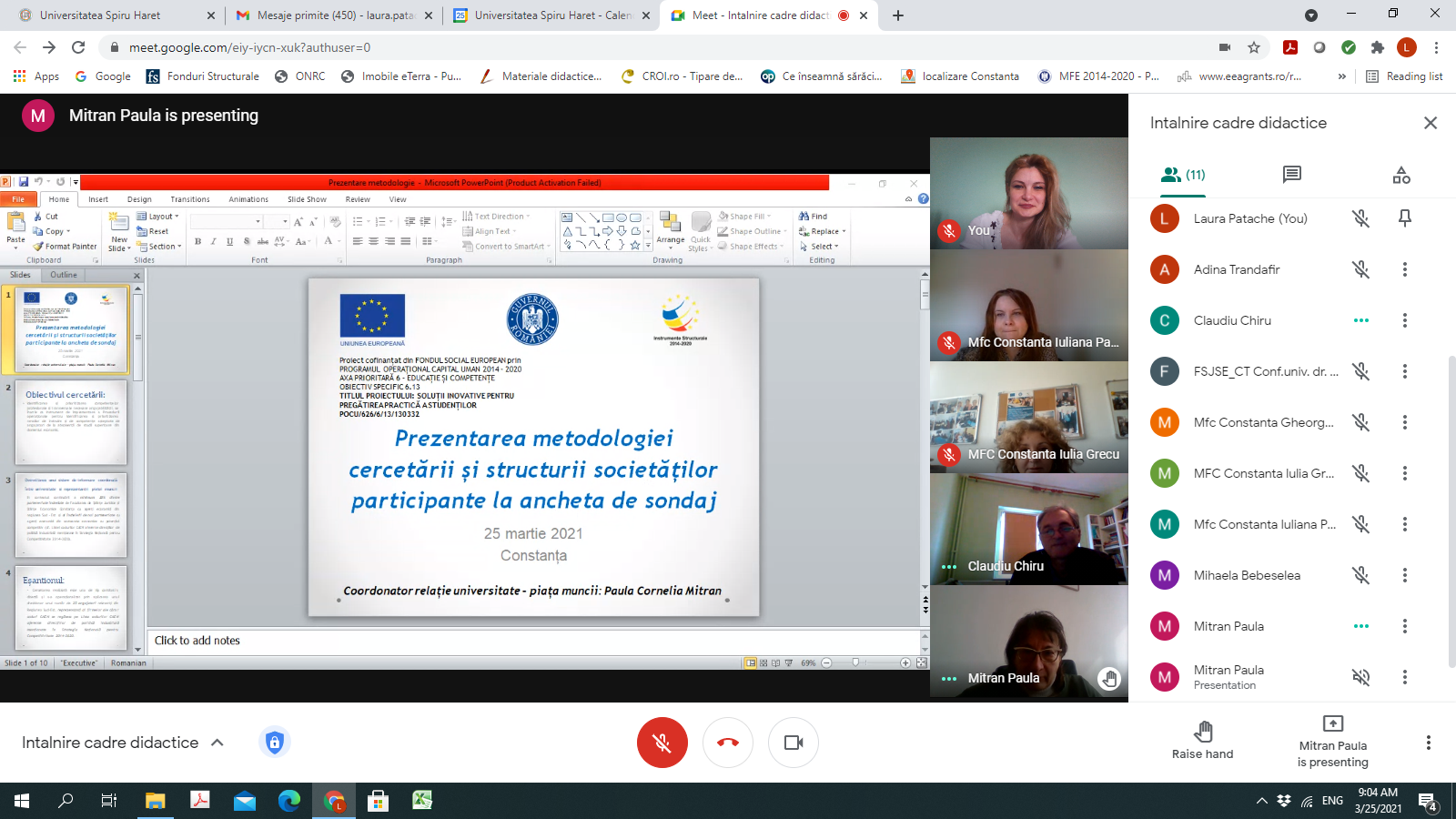
Task: Open Meet more options three-dot menu
Action: click(x=1428, y=743)
